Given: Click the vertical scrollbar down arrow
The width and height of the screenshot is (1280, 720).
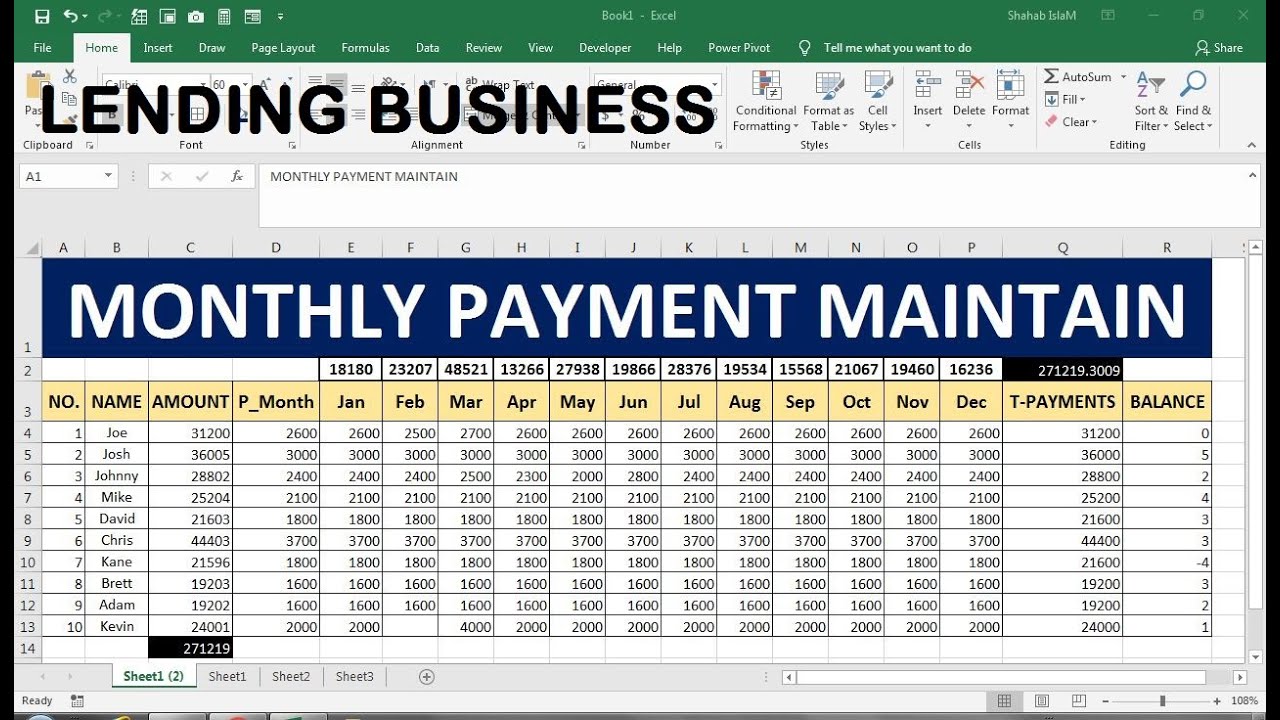Looking at the screenshot, I should (x=1256, y=656).
